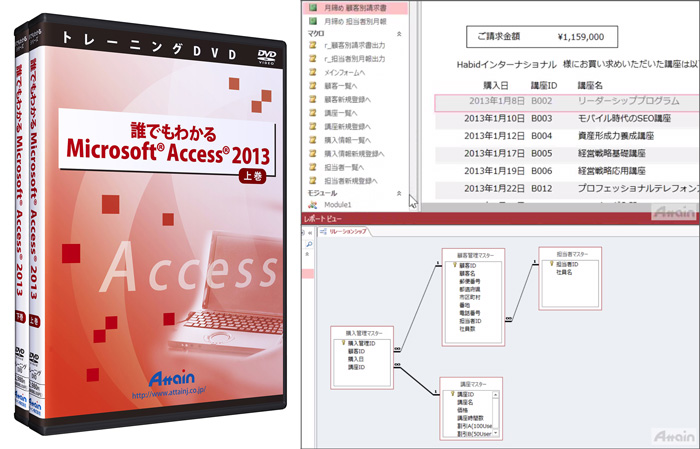Image resolution: width=700 pixels, height=449 pixels.
Task: Click the 講座ID field in 購入管理マスター
Action: [x=356, y=367]
